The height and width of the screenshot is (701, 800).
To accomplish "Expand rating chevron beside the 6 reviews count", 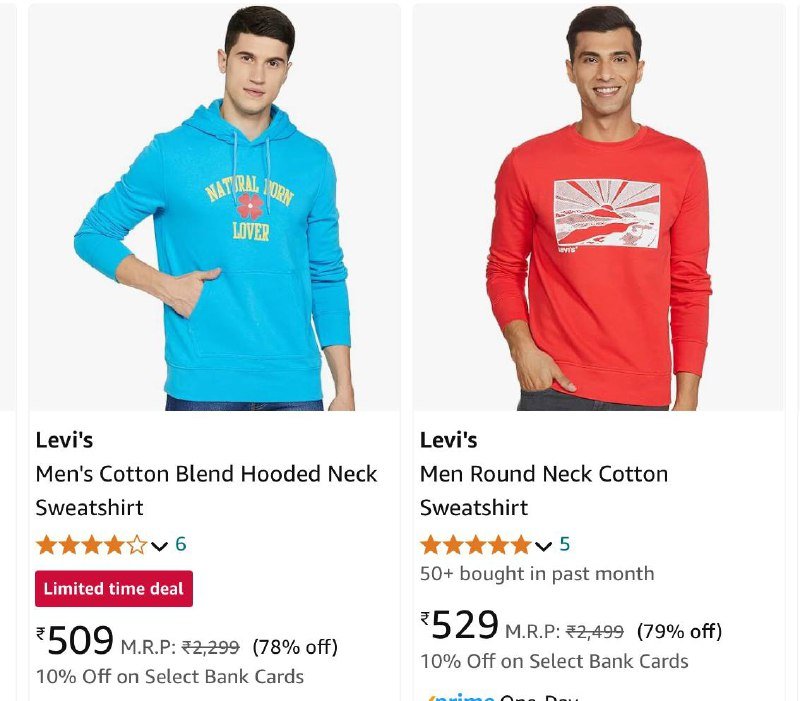I will click(x=159, y=546).
